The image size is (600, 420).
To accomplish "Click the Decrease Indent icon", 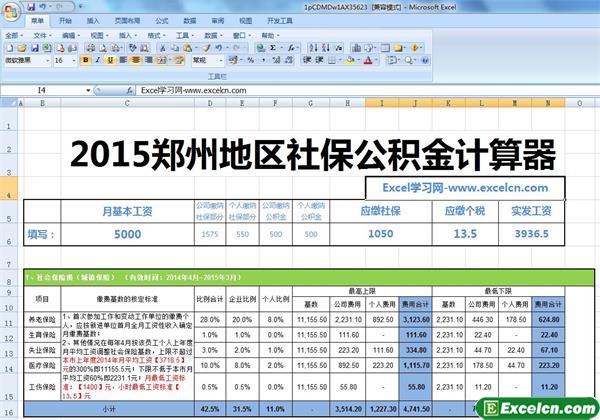I will tap(307, 60).
